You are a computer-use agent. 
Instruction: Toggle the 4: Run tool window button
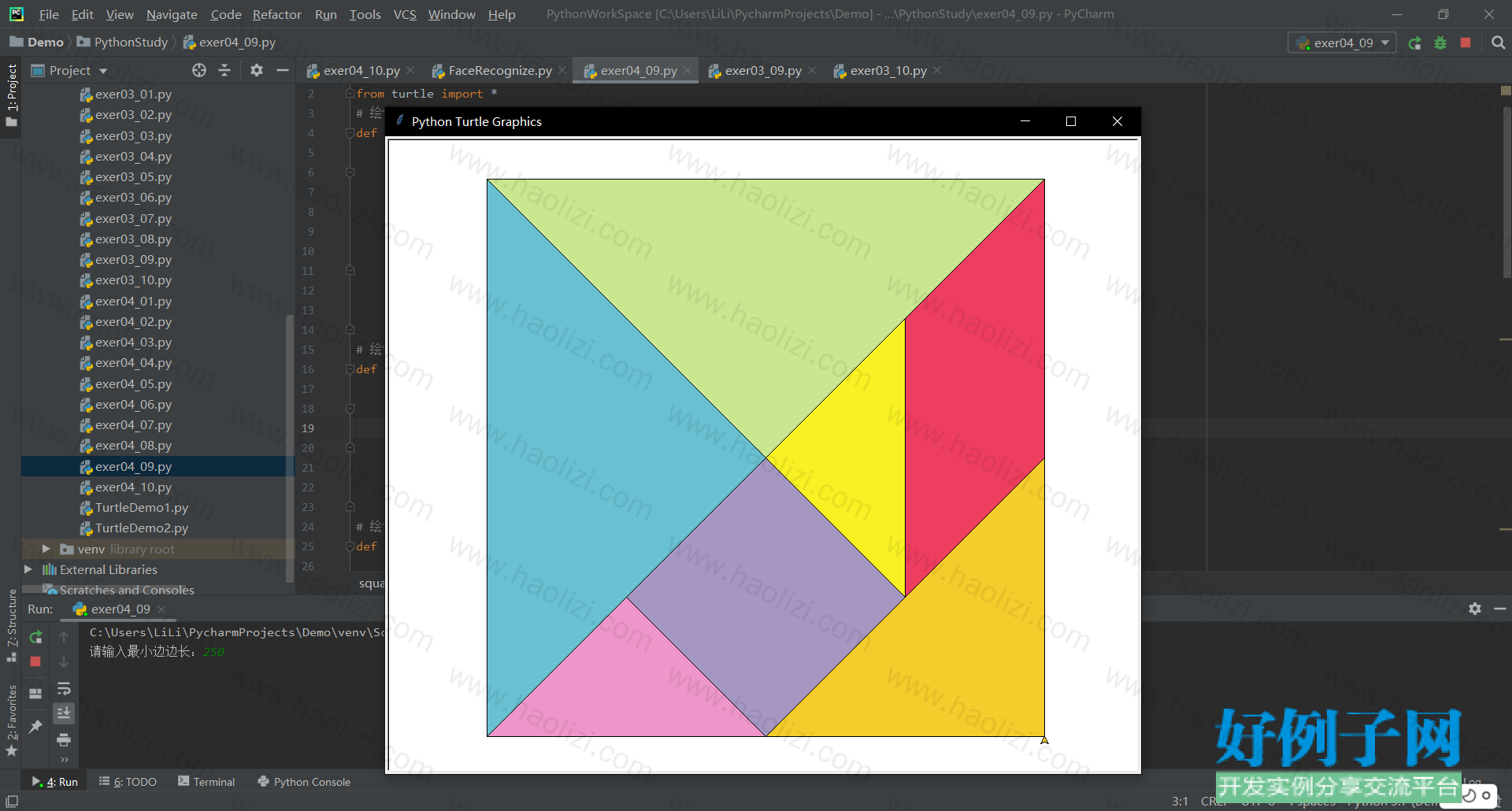click(54, 782)
